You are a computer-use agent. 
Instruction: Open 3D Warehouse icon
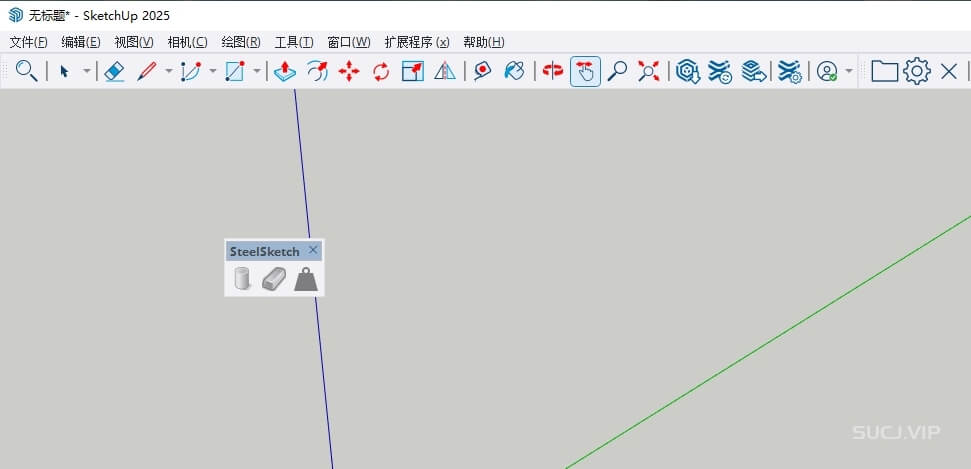point(687,71)
